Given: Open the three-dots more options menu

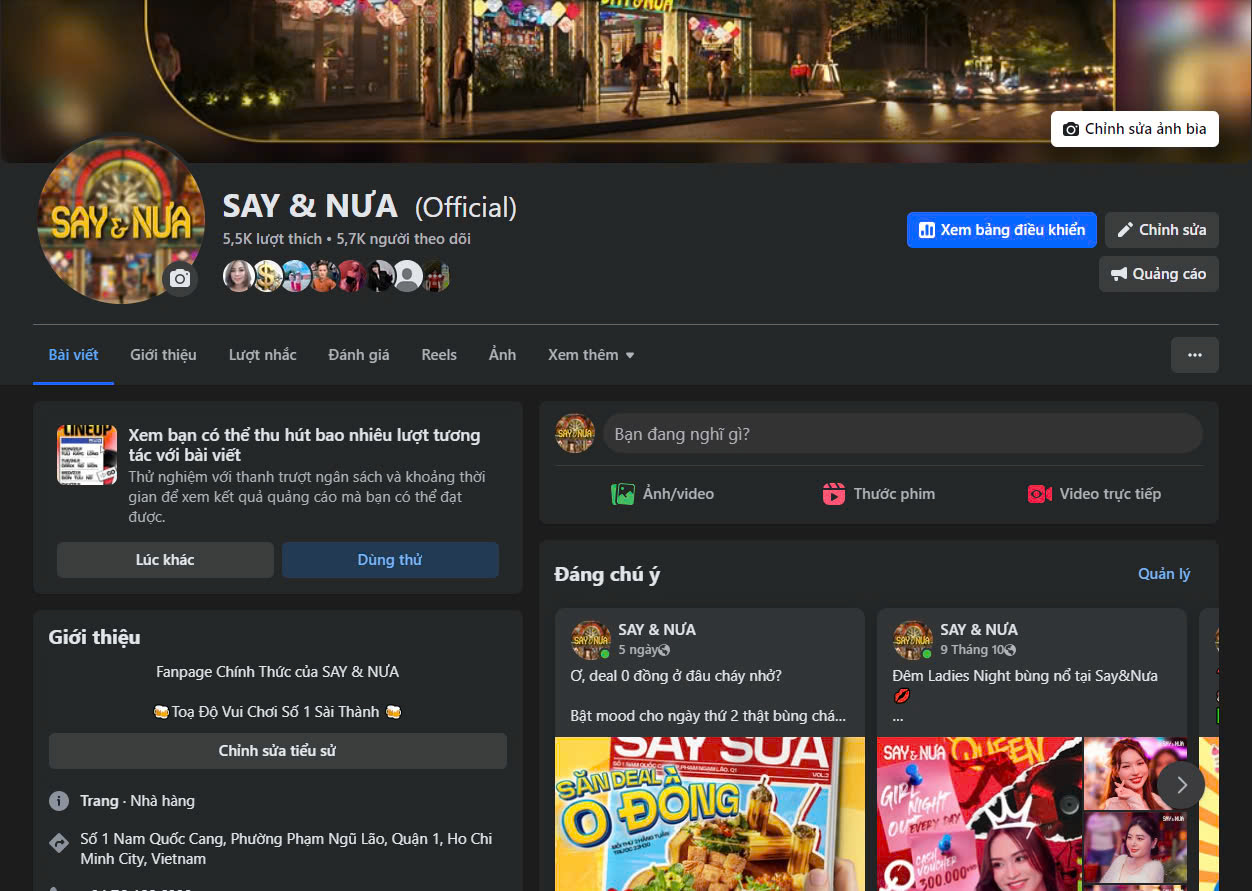Looking at the screenshot, I should pyautogui.click(x=1195, y=355).
